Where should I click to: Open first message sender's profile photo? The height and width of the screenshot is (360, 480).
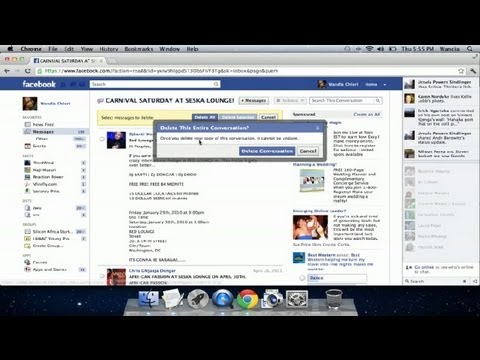point(116,140)
